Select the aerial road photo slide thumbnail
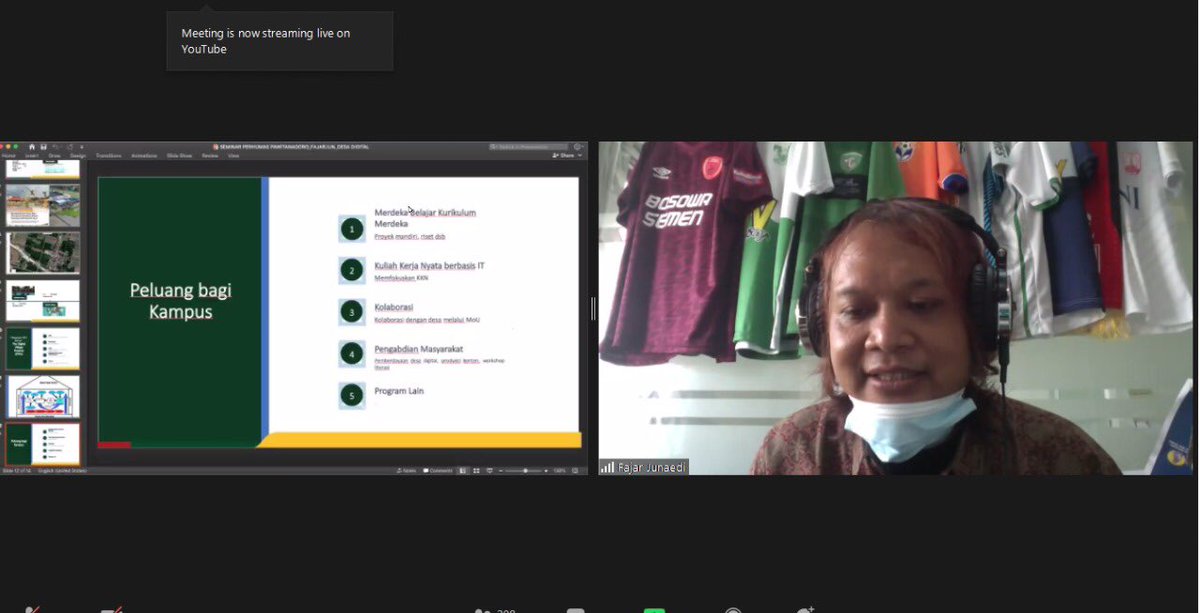Screen dimensions: 1200x613 (x=43, y=205)
